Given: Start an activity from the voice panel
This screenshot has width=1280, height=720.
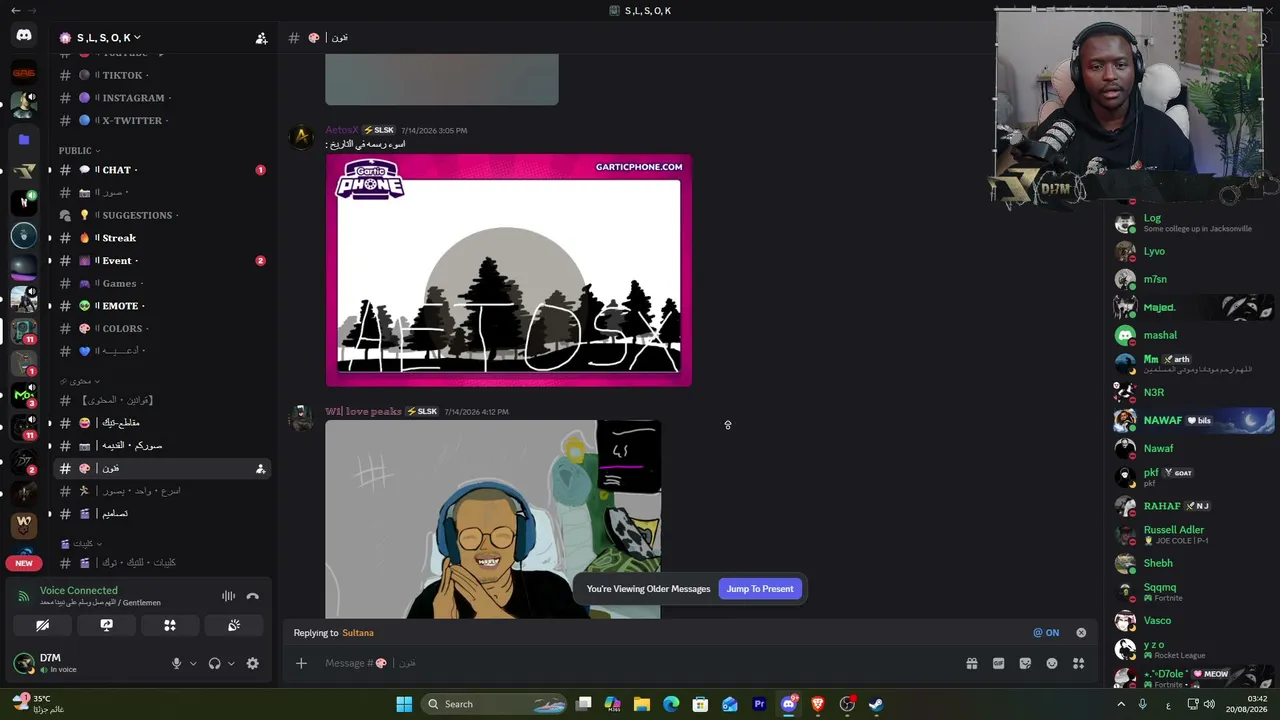Looking at the screenshot, I should click(170, 625).
